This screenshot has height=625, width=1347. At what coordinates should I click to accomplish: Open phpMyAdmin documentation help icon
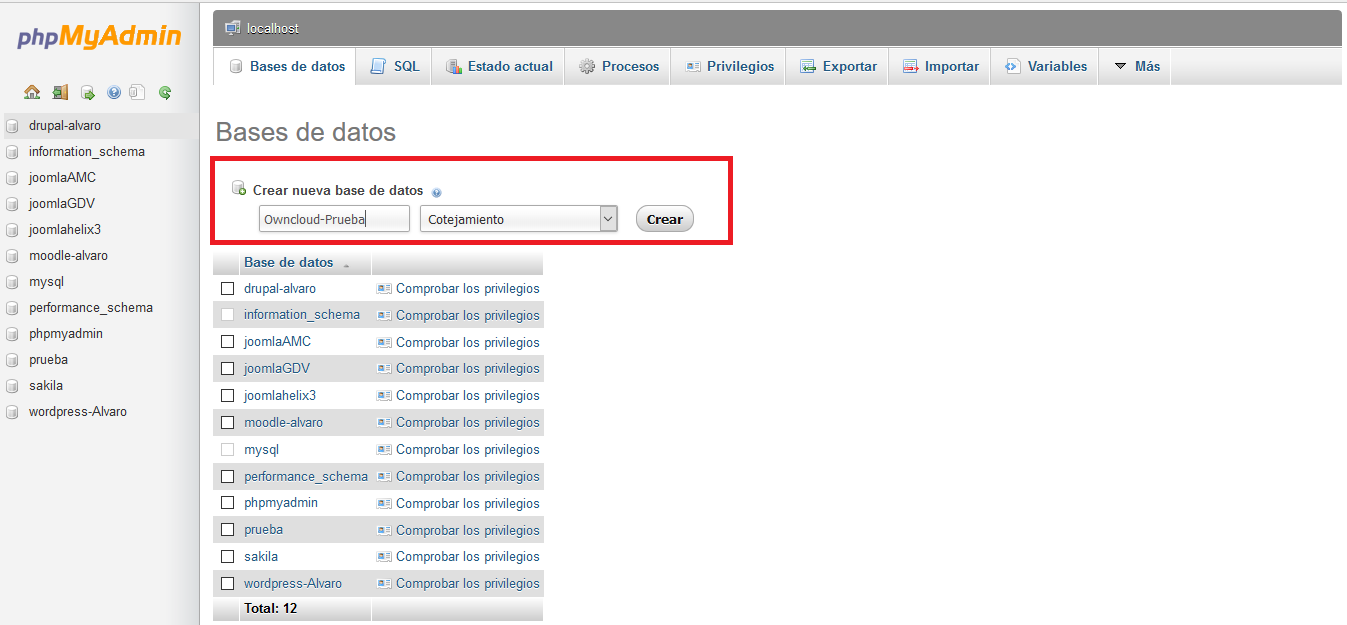[x=114, y=93]
